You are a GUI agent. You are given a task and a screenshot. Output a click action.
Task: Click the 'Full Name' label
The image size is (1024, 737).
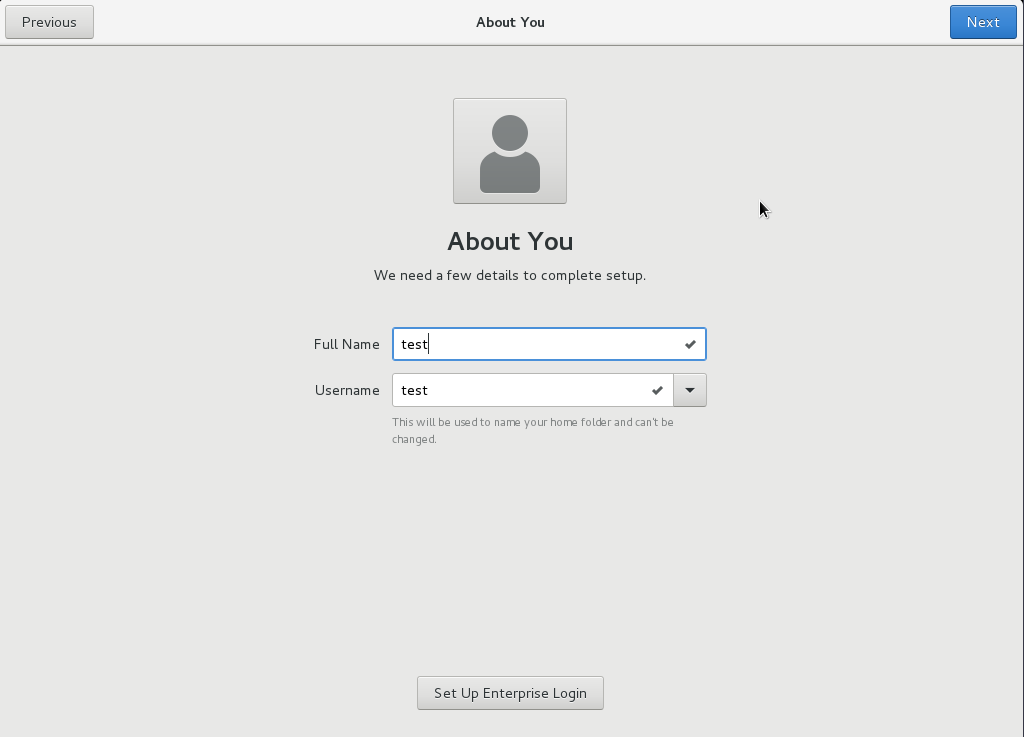(346, 344)
